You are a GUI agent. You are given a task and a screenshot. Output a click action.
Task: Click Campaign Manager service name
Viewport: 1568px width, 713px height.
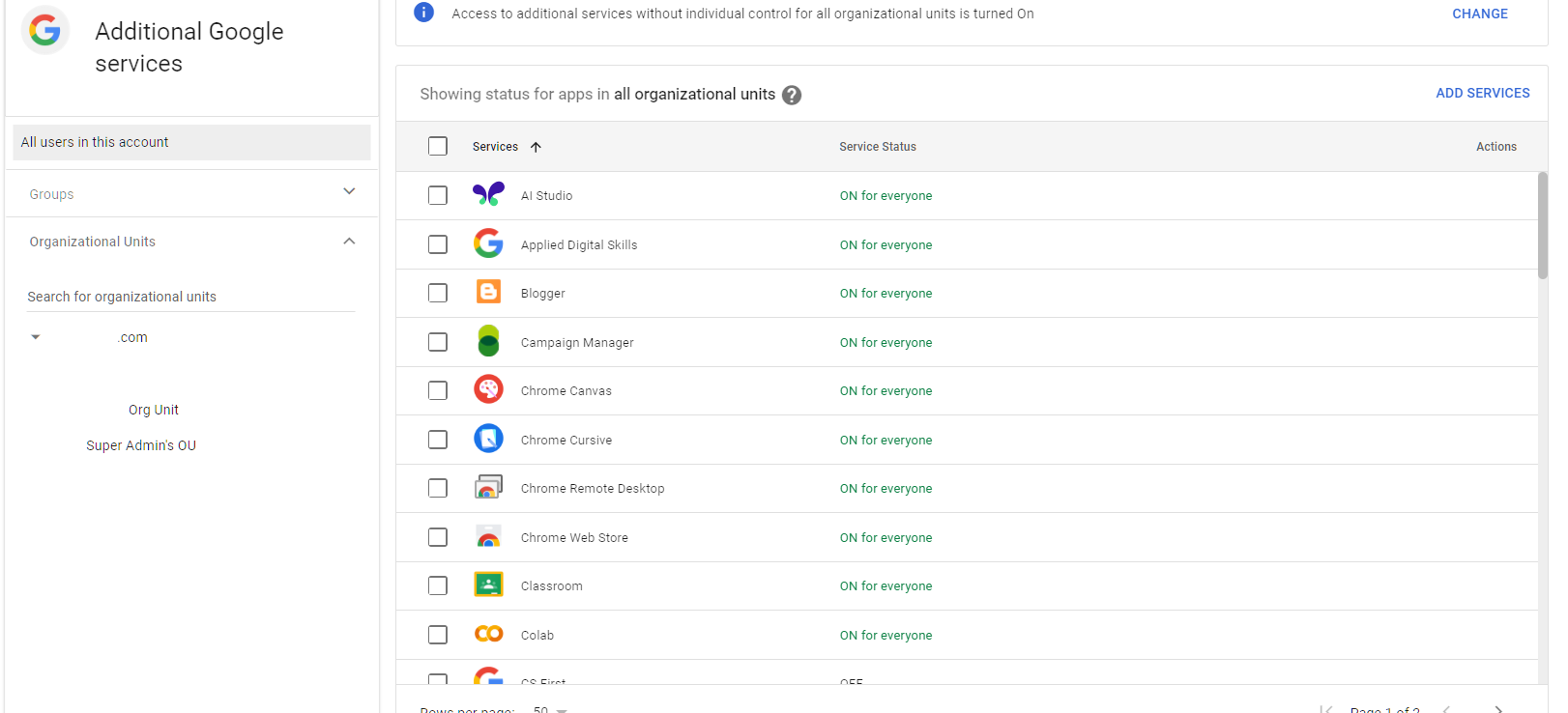pos(577,342)
